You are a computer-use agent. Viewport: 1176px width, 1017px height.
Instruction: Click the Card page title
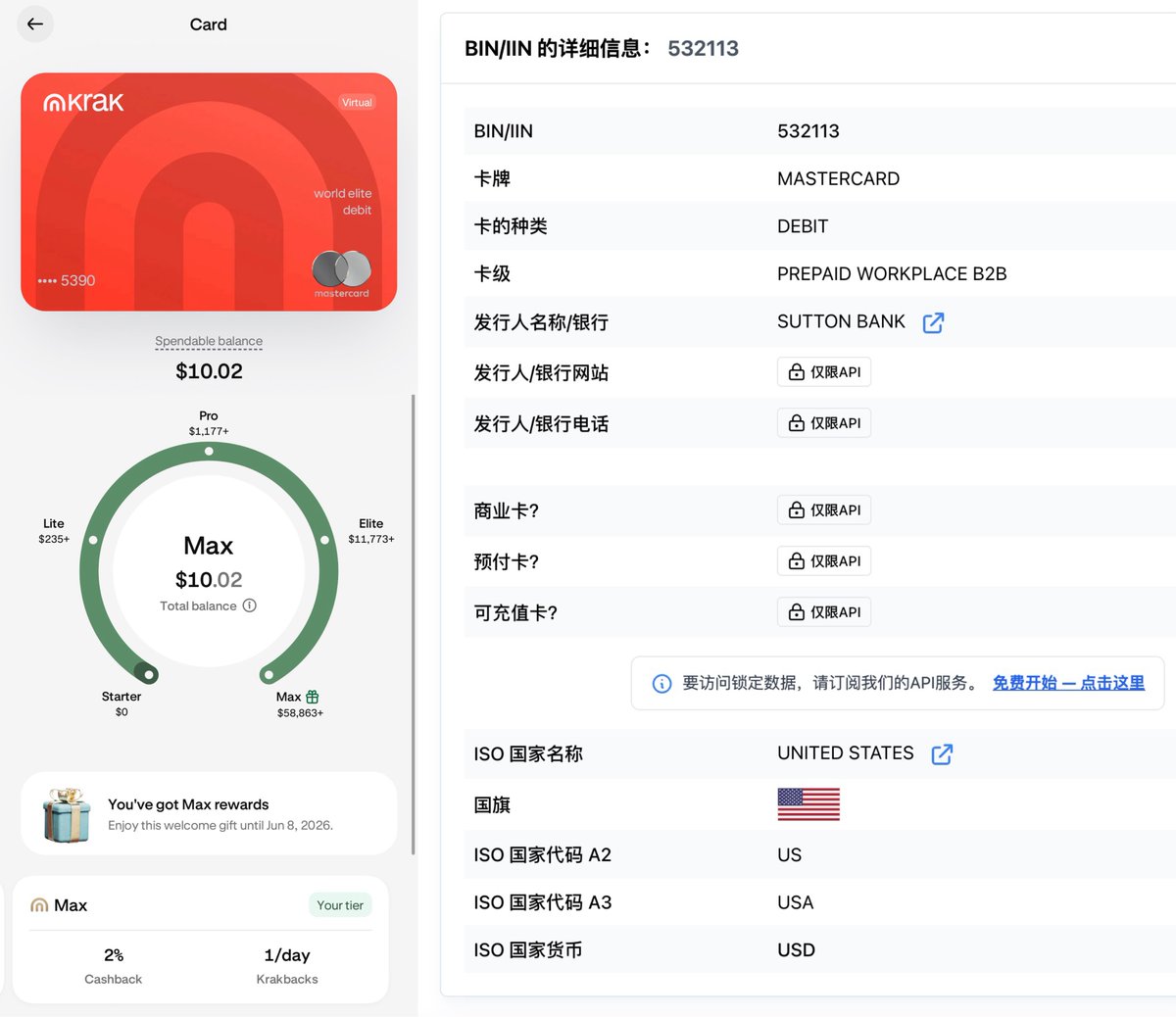(208, 24)
